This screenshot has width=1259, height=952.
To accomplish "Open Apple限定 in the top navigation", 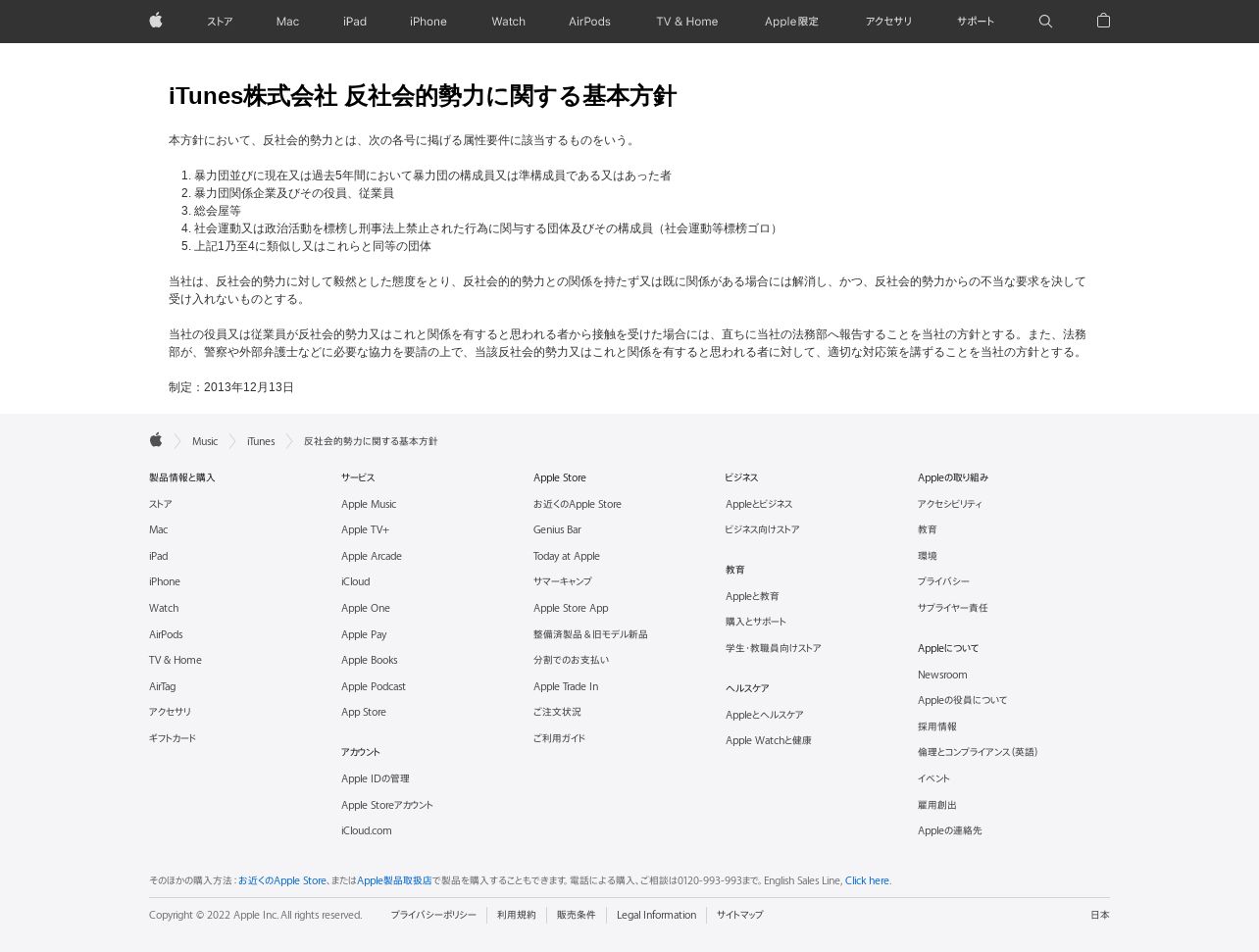I will click(x=791, y=22).
